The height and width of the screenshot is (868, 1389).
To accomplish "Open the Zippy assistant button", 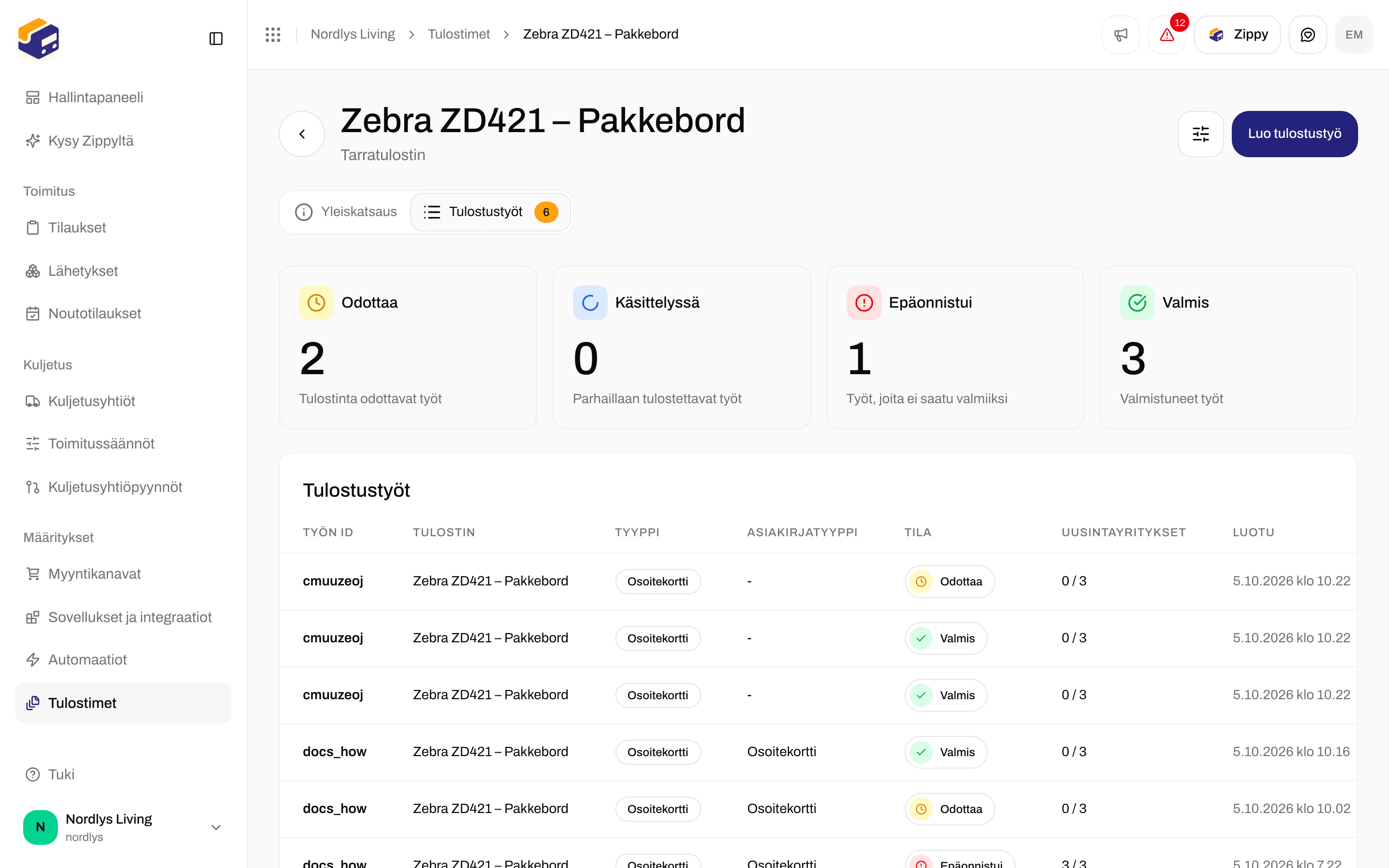I will point(1238,35).
